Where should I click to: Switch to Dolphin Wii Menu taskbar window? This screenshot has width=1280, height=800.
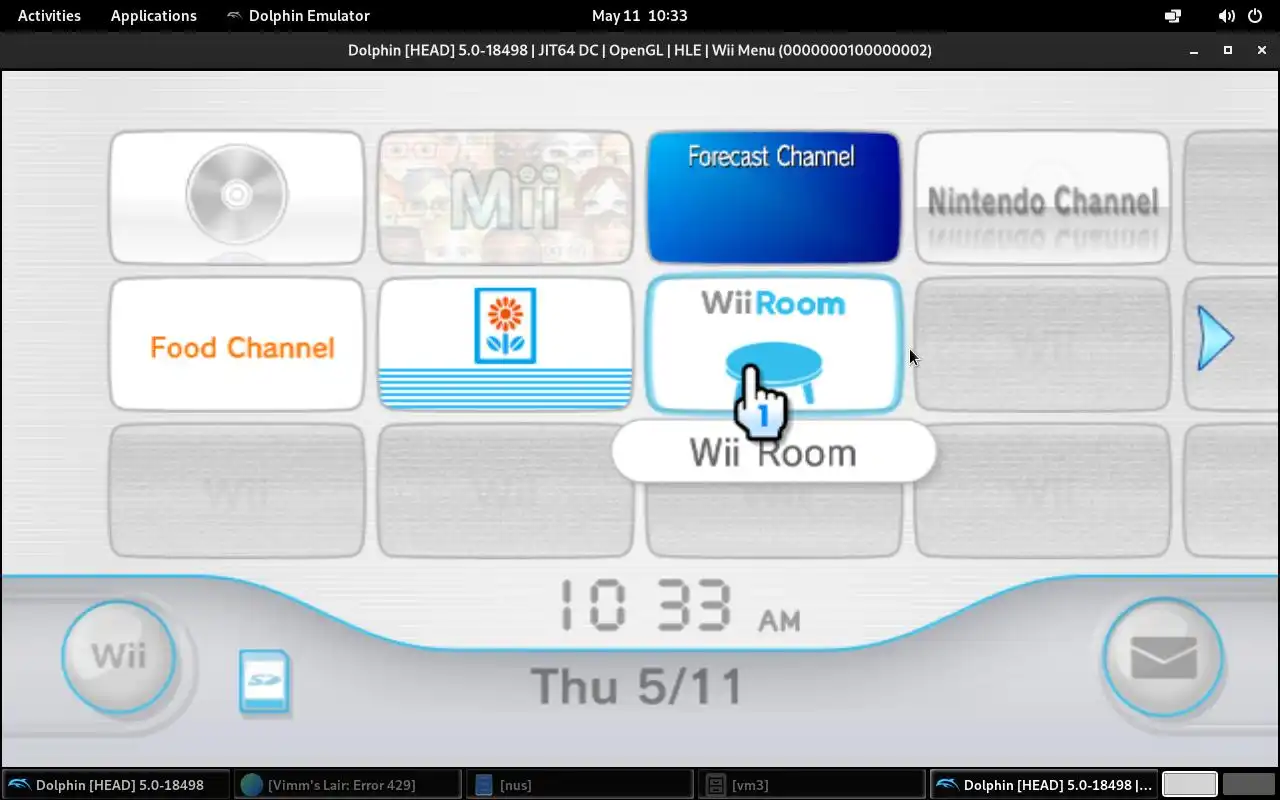(x=1044, y=785)
